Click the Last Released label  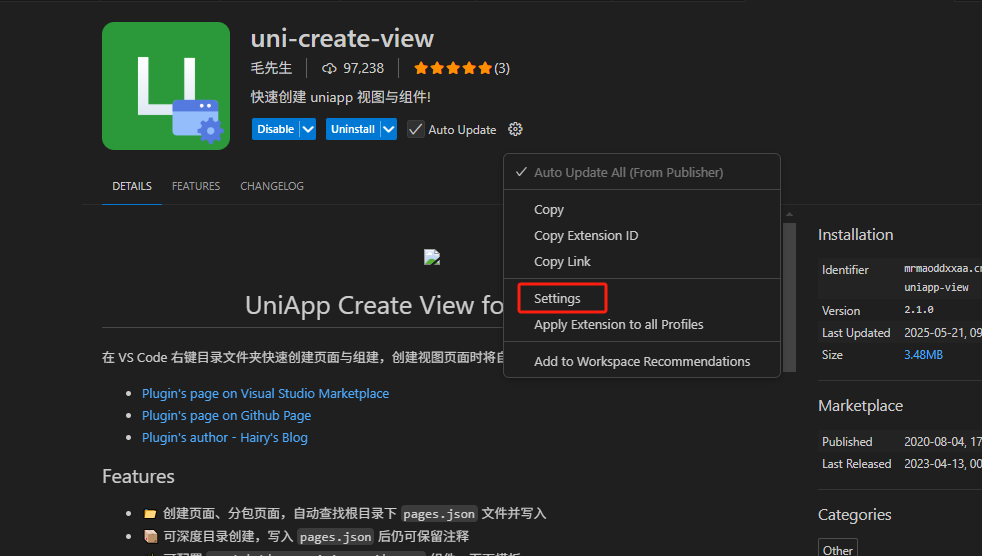[856, 463]
